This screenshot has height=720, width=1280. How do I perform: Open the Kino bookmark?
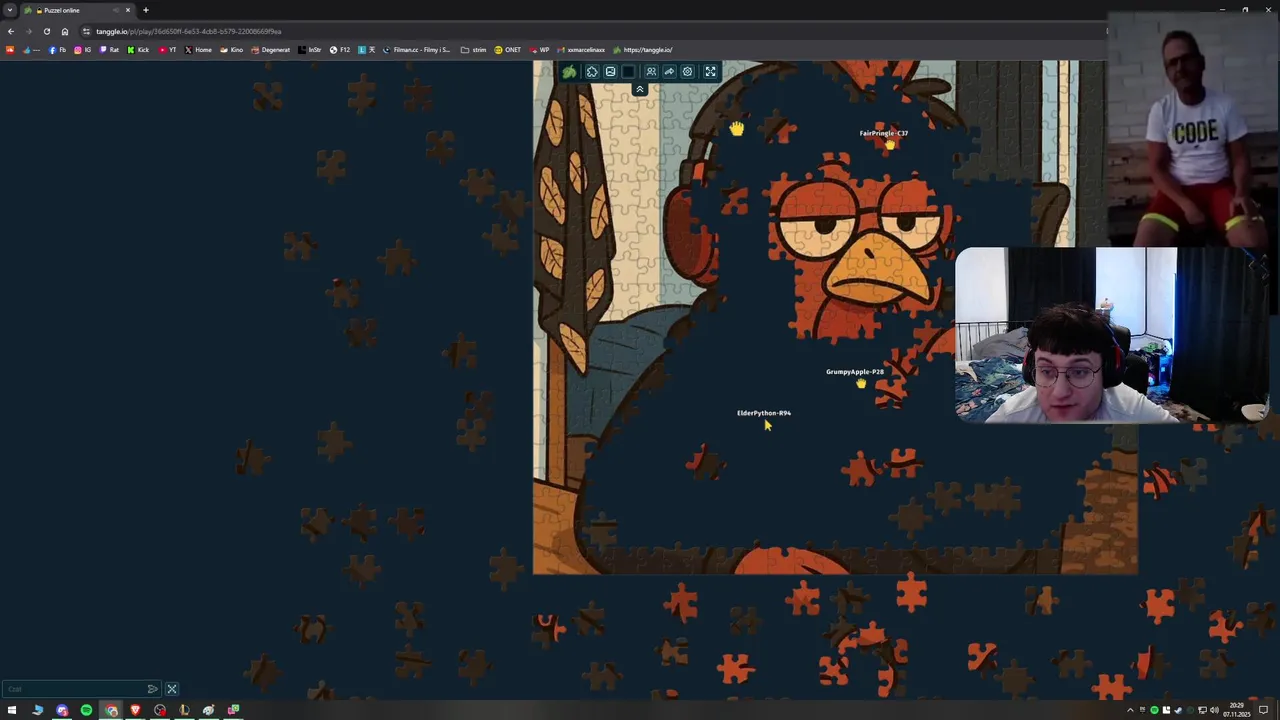[x=231, y=50]
